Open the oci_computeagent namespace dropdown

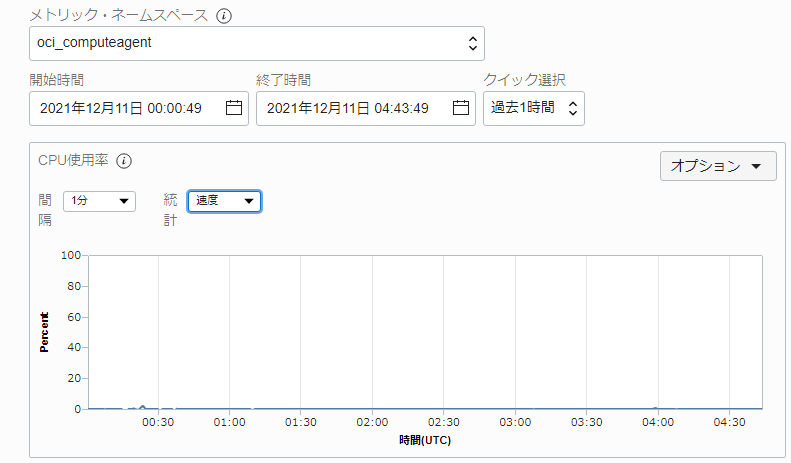pyautogui.click(x=257, y=43)
